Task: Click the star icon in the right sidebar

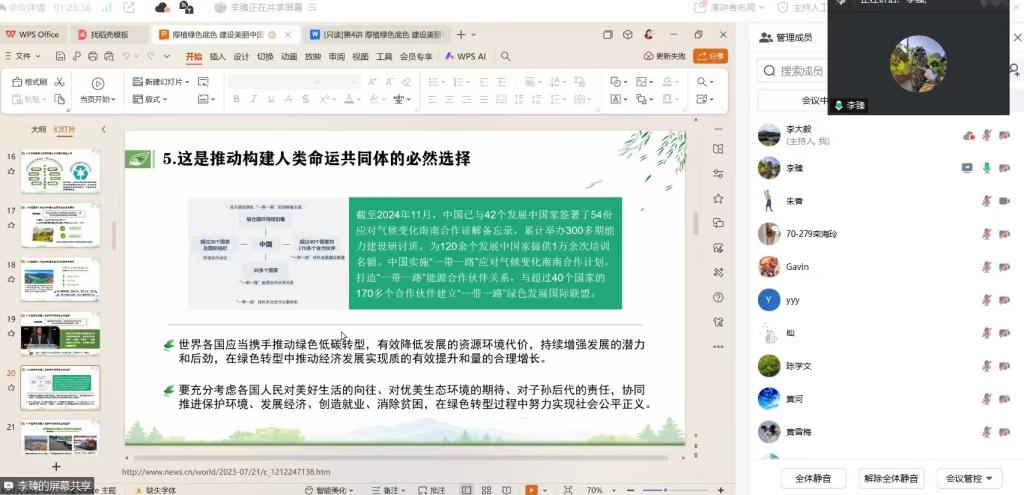Action: pyautogui.click(x=718, y=198)
